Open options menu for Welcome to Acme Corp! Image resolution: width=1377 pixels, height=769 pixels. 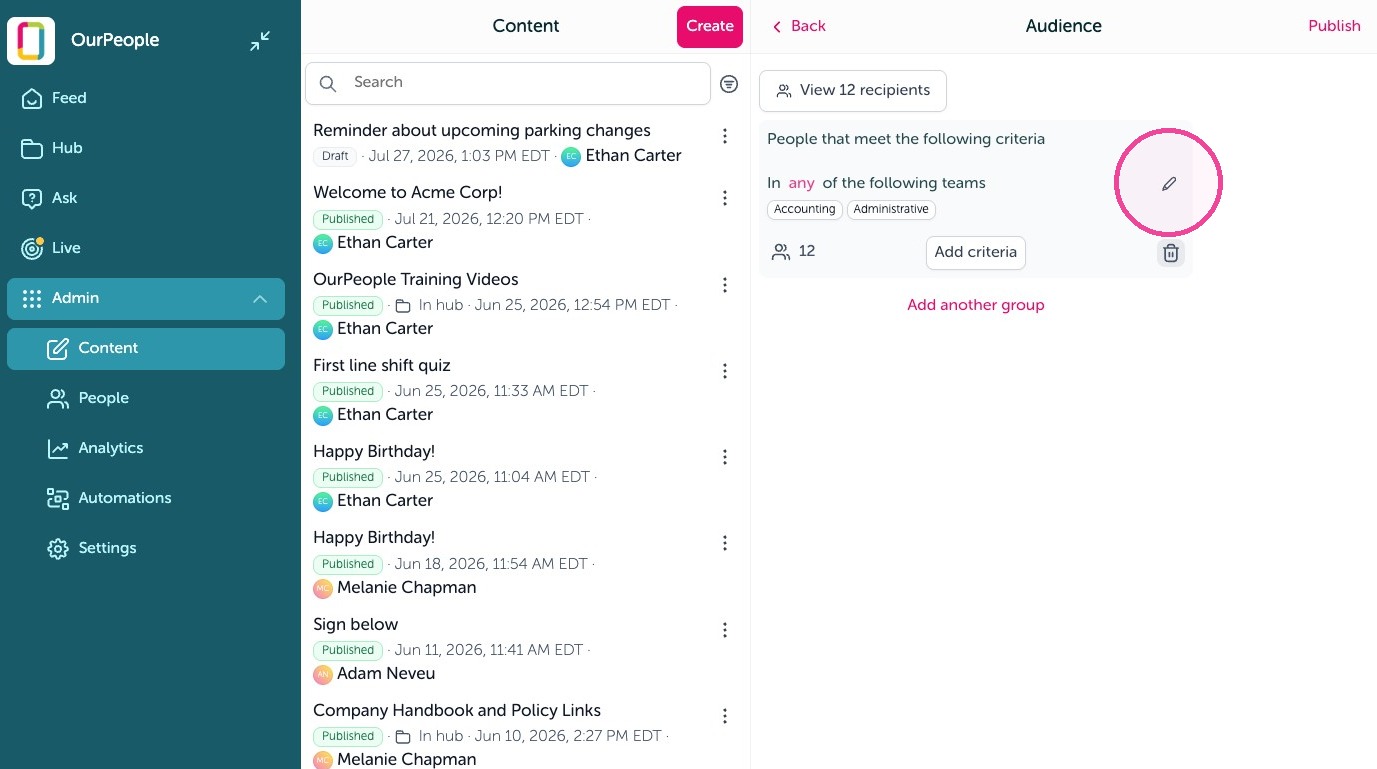pos(725,199)
